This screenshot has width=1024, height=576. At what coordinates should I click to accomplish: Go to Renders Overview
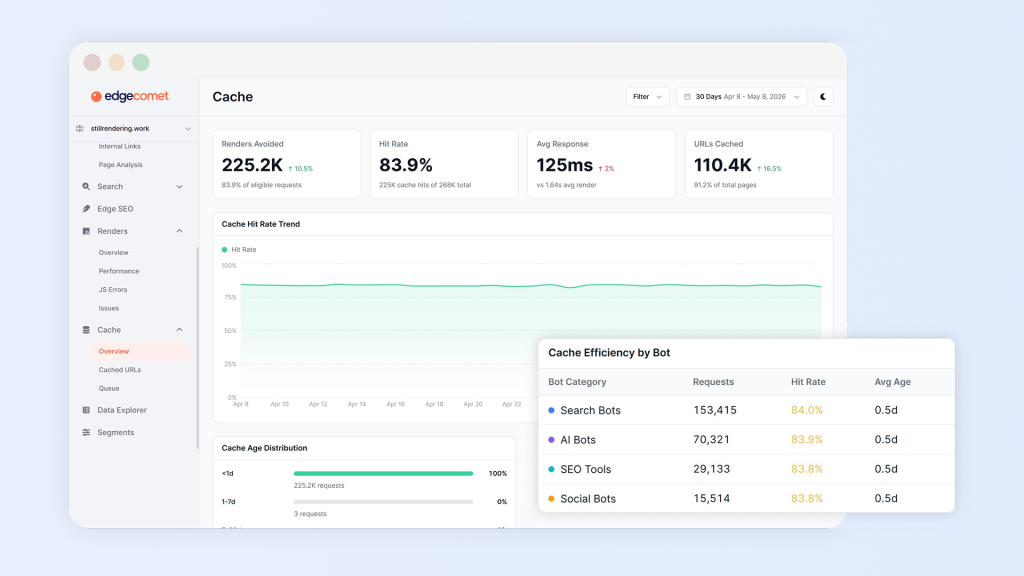[x=114, y=253]
